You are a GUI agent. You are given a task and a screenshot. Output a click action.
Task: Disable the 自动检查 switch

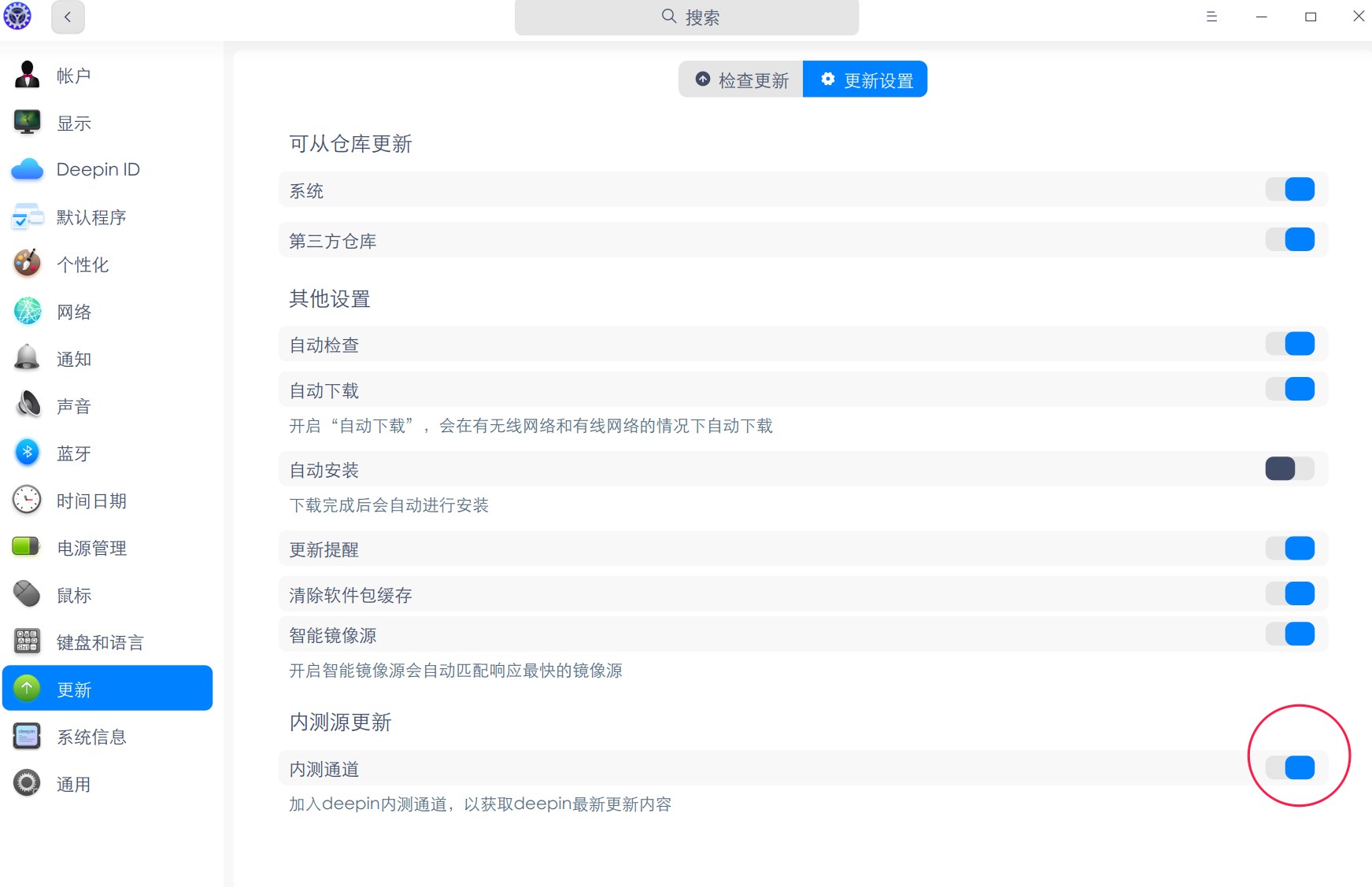(1290, 344)
